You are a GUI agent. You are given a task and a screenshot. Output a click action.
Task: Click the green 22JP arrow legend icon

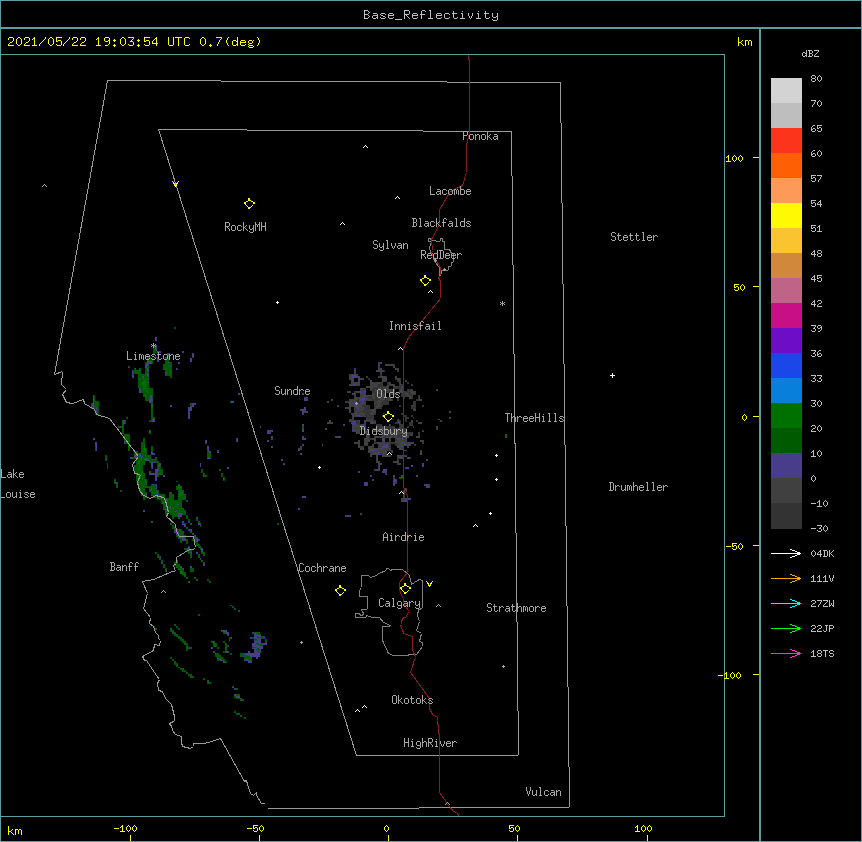click(x=786, y=628)
